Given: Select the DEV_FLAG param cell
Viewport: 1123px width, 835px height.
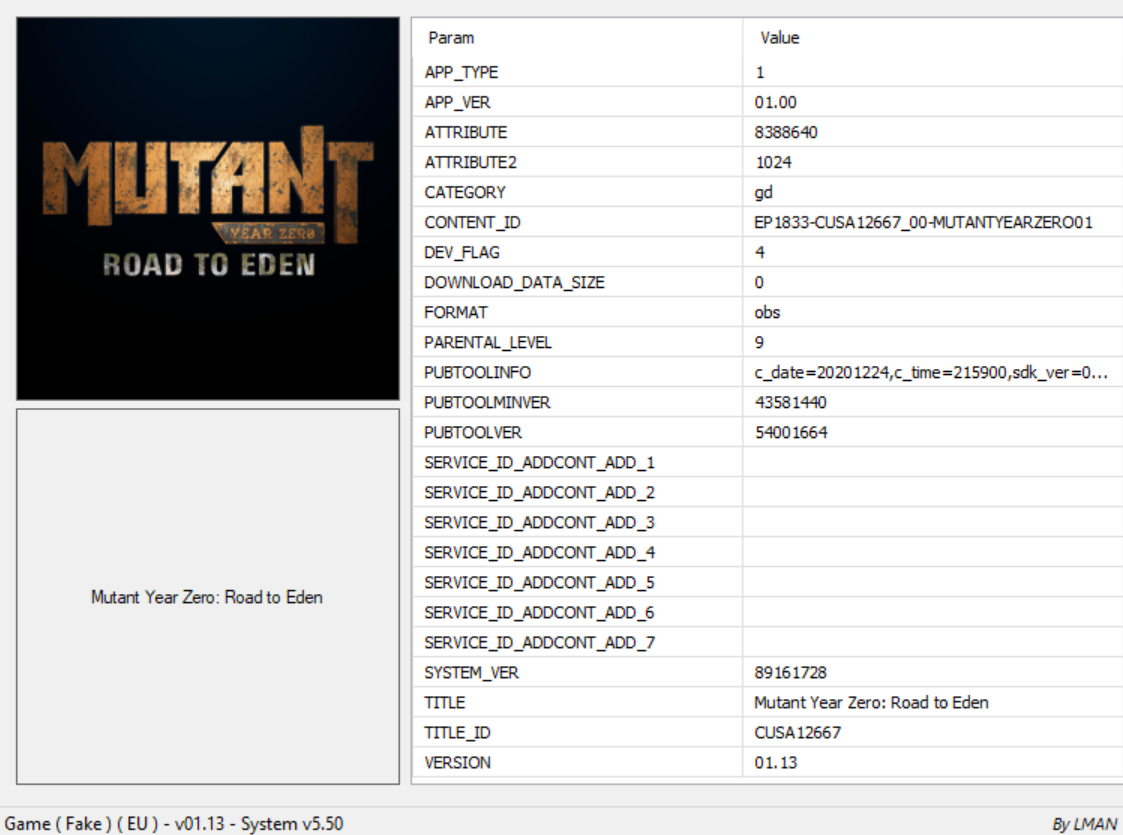Looking at the screenshot, I should pos(577,253).
